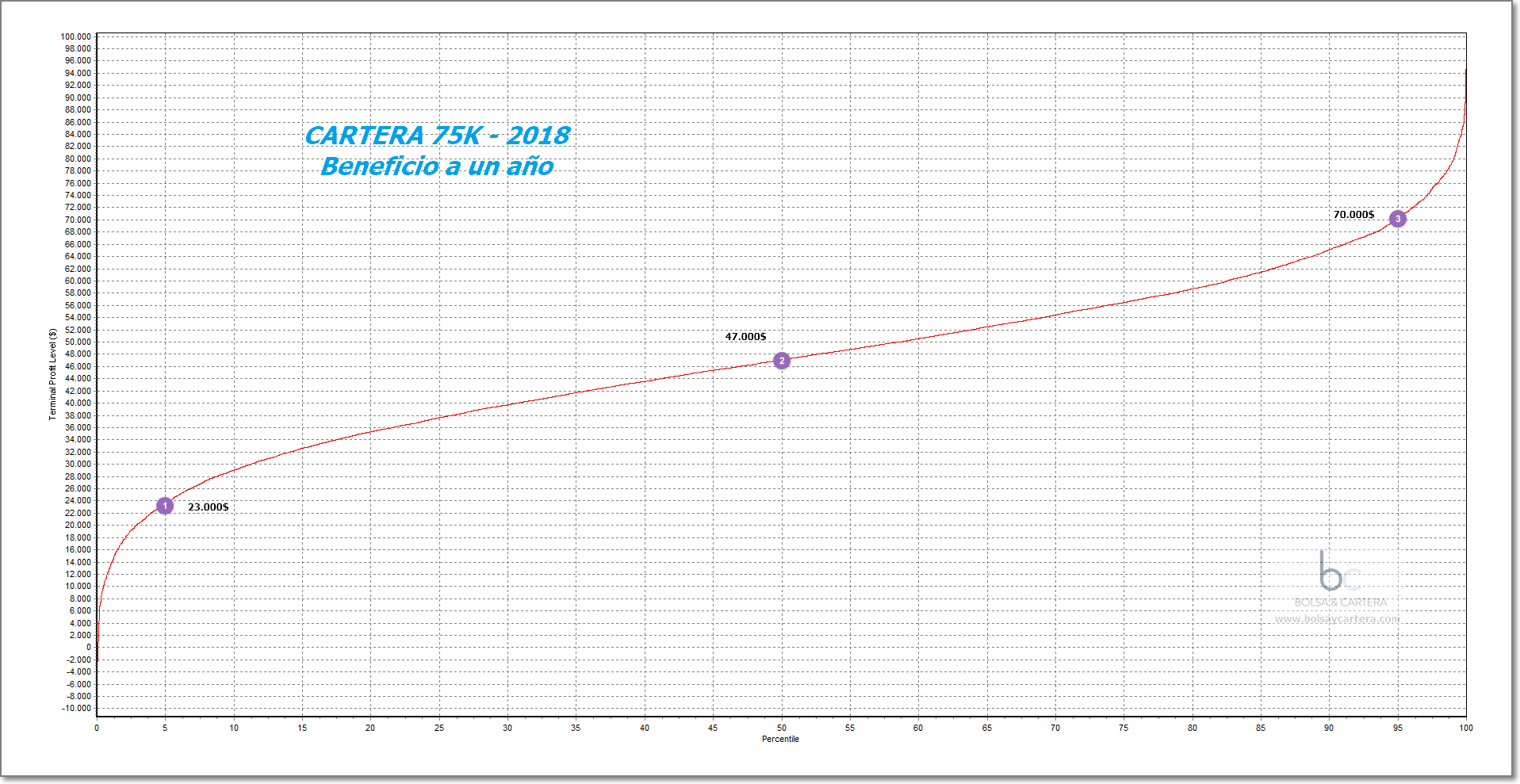Click the -2.000 y-axis tick label
The height and width of the screenshot is (784, 1520).
pyautogui.click(x=78, y=660)
